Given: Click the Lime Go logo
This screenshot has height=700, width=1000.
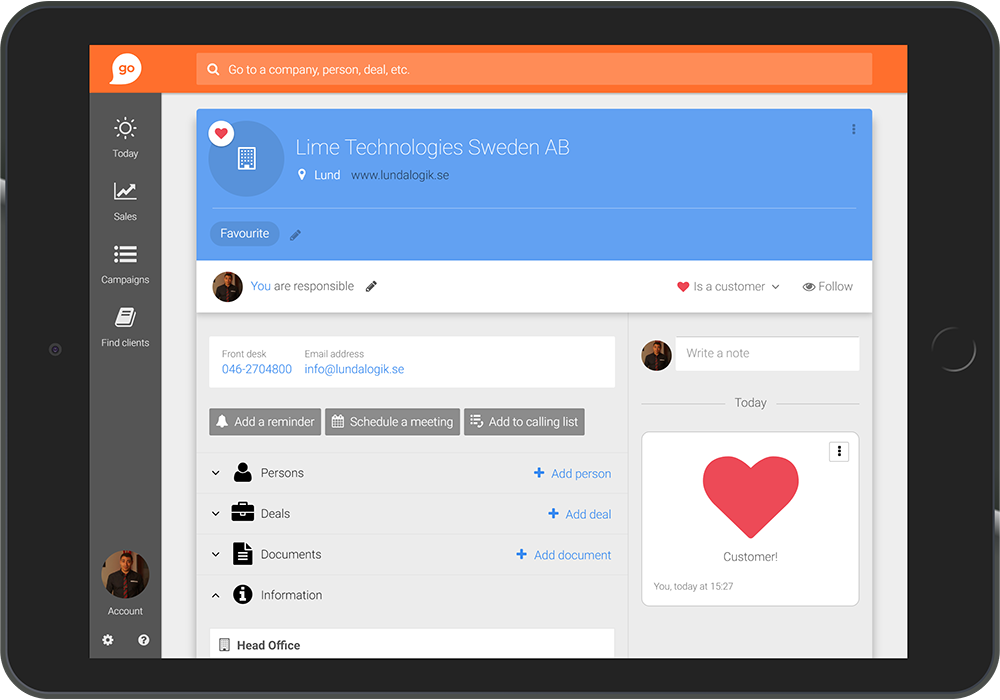Looking at the screenshot, I should pos(126,69).
